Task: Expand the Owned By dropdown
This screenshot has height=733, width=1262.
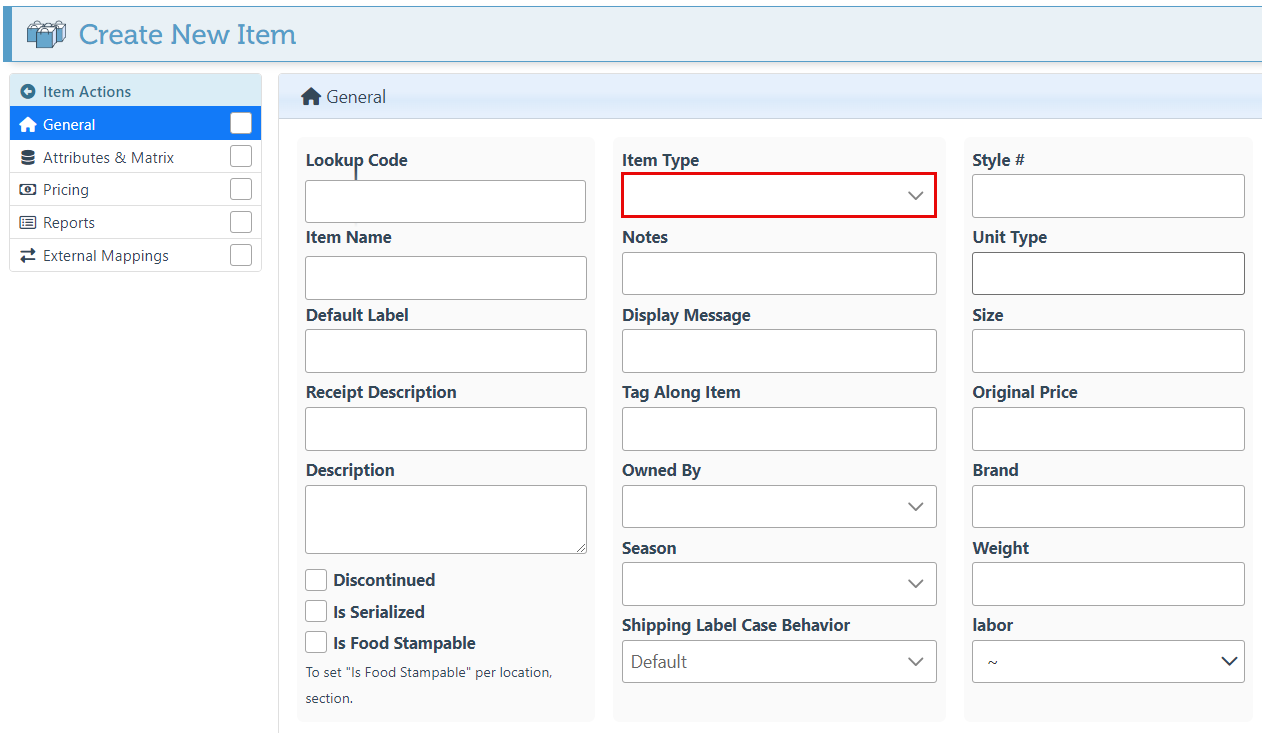Action: coord(778,507)
